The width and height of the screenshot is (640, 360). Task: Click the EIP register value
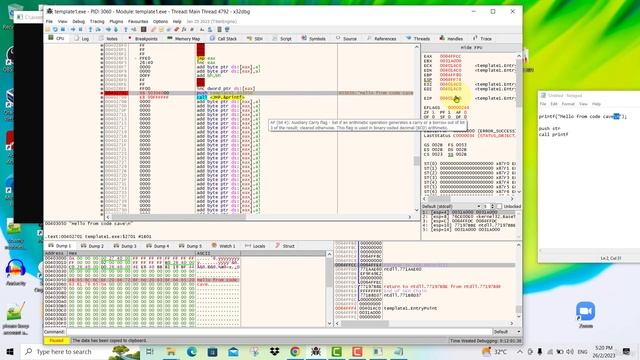[x=450, y=98]
